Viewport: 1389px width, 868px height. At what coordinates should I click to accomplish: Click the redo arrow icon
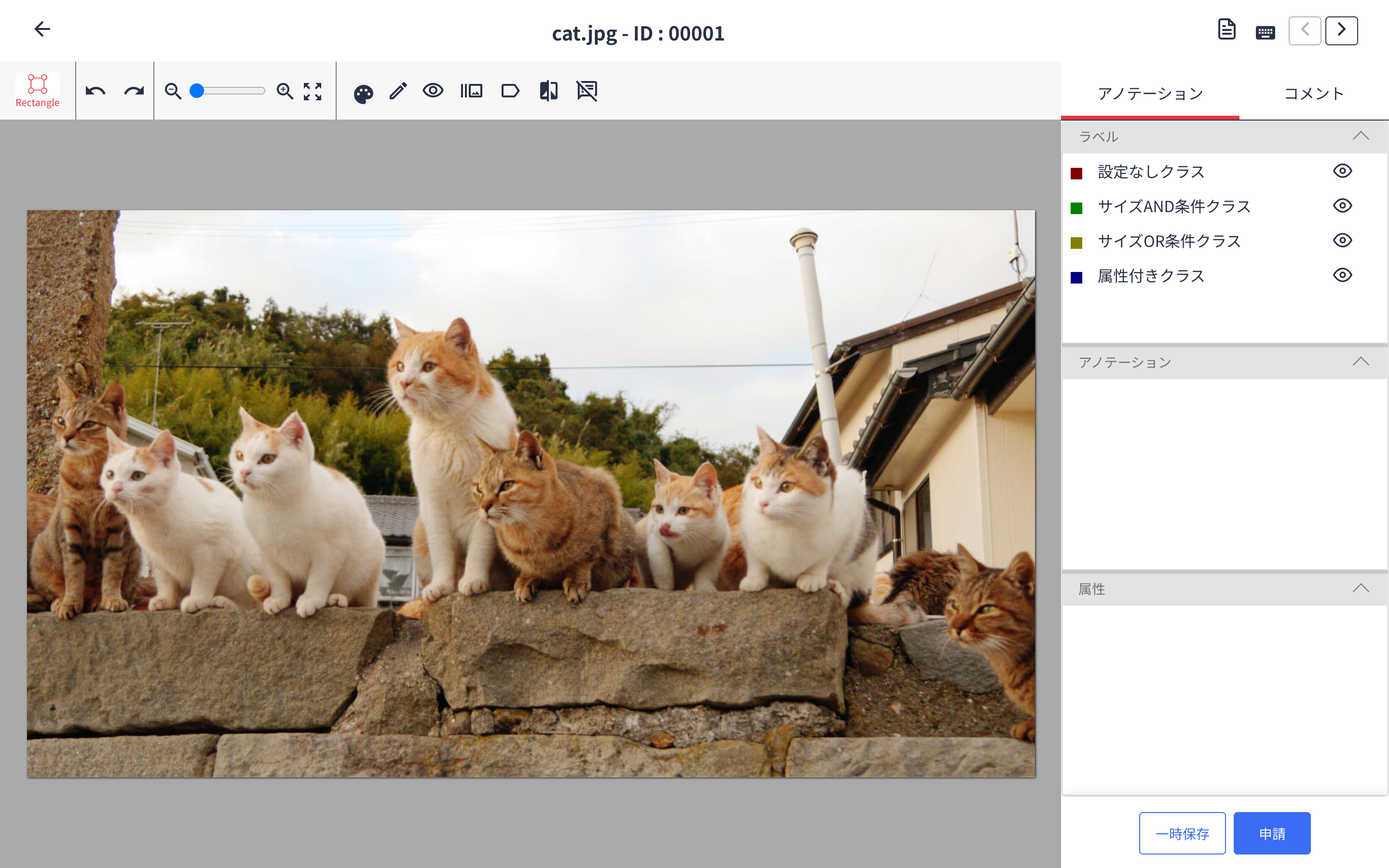point(134,91)
